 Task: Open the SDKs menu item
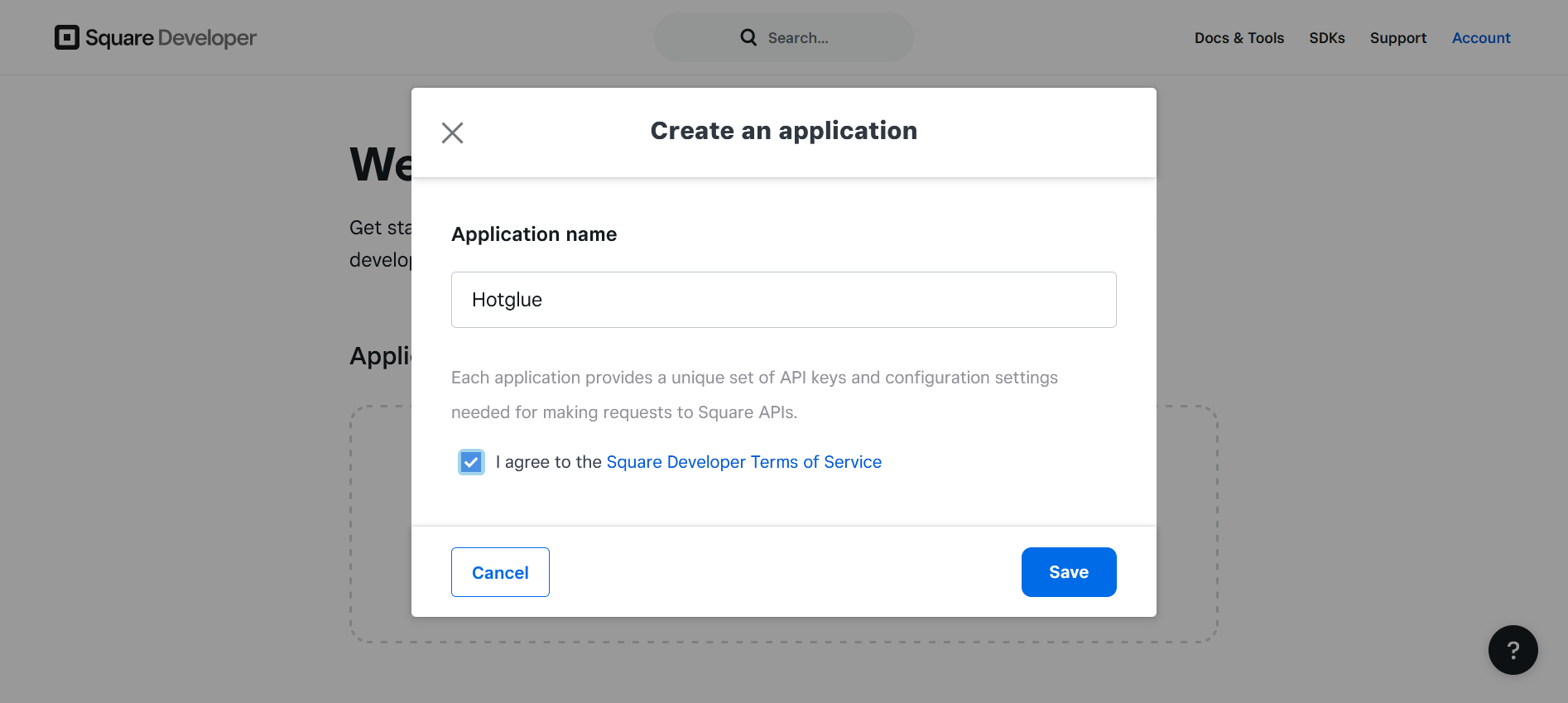(x=1326, y=38)
